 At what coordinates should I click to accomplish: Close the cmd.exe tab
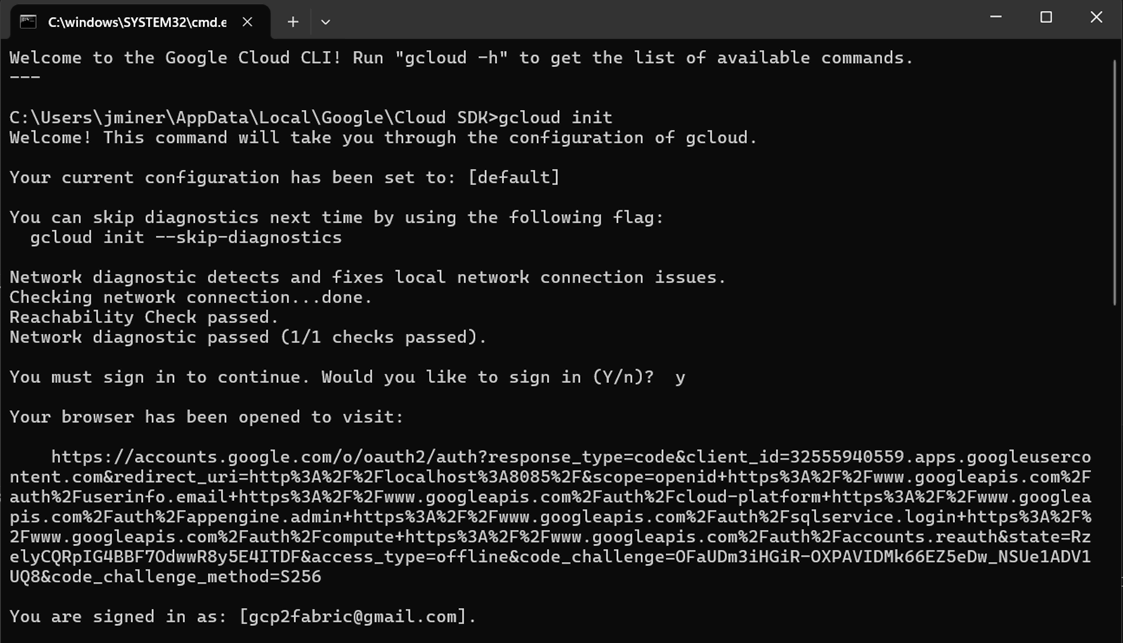click(x=247, y=21)
